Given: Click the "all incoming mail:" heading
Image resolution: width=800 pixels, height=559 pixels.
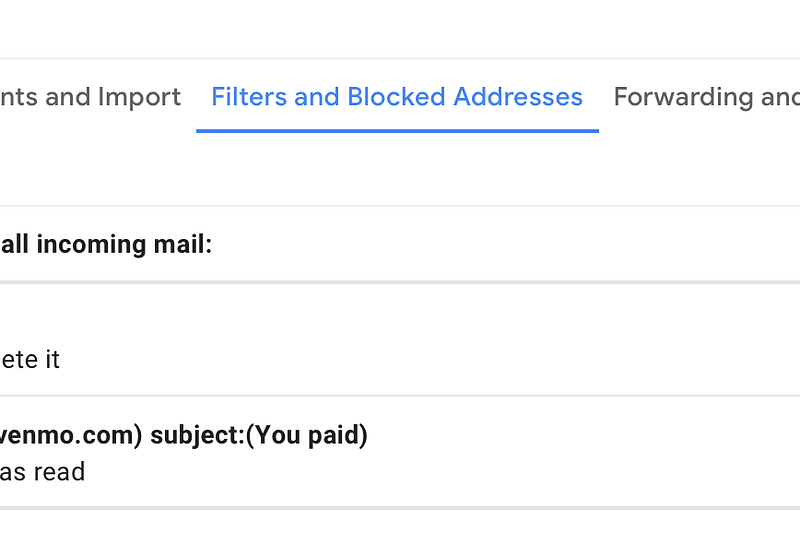Looking at the screenshot, I should pyautogui.click(x=106, y=244).
